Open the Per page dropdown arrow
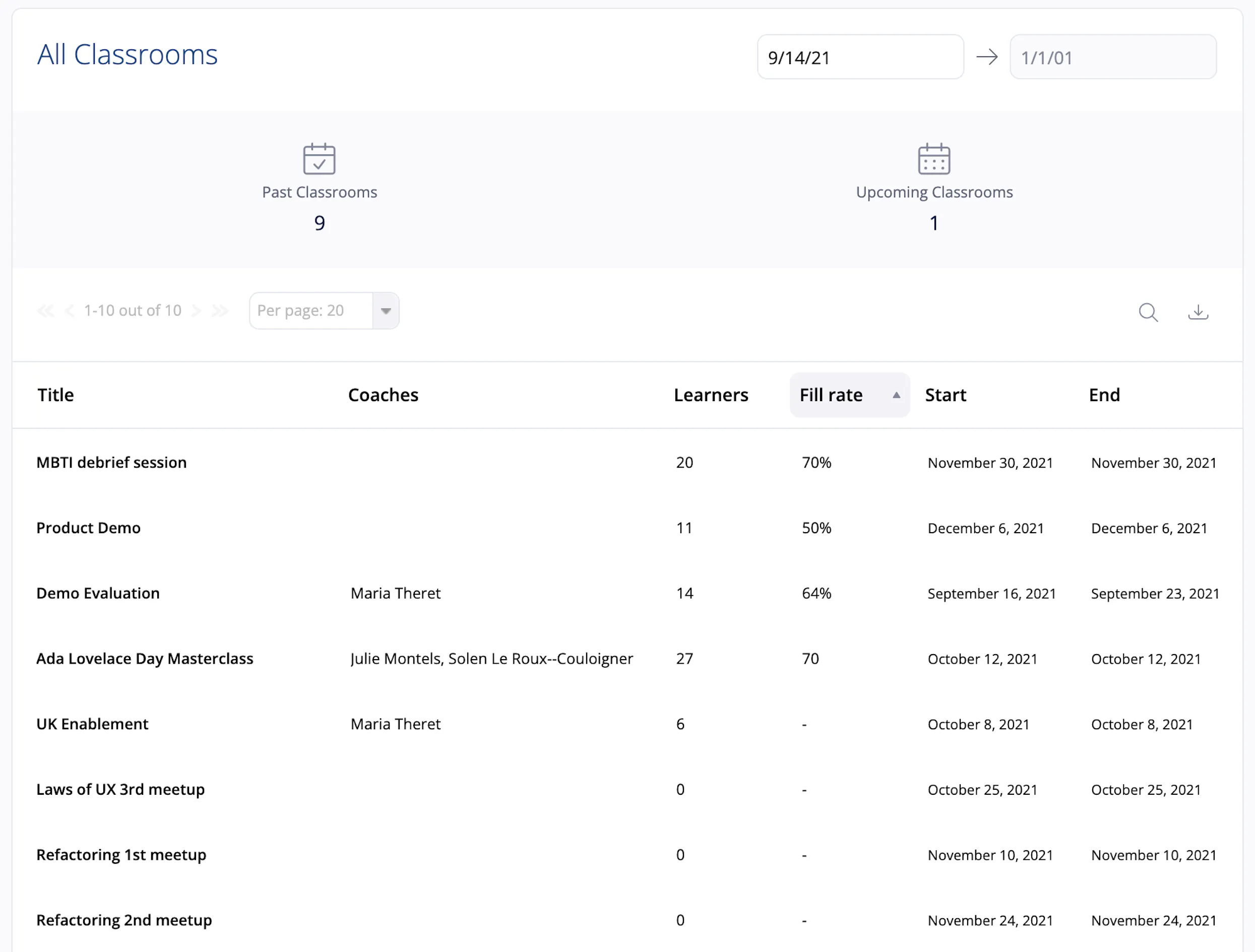 tap(386, 310)
